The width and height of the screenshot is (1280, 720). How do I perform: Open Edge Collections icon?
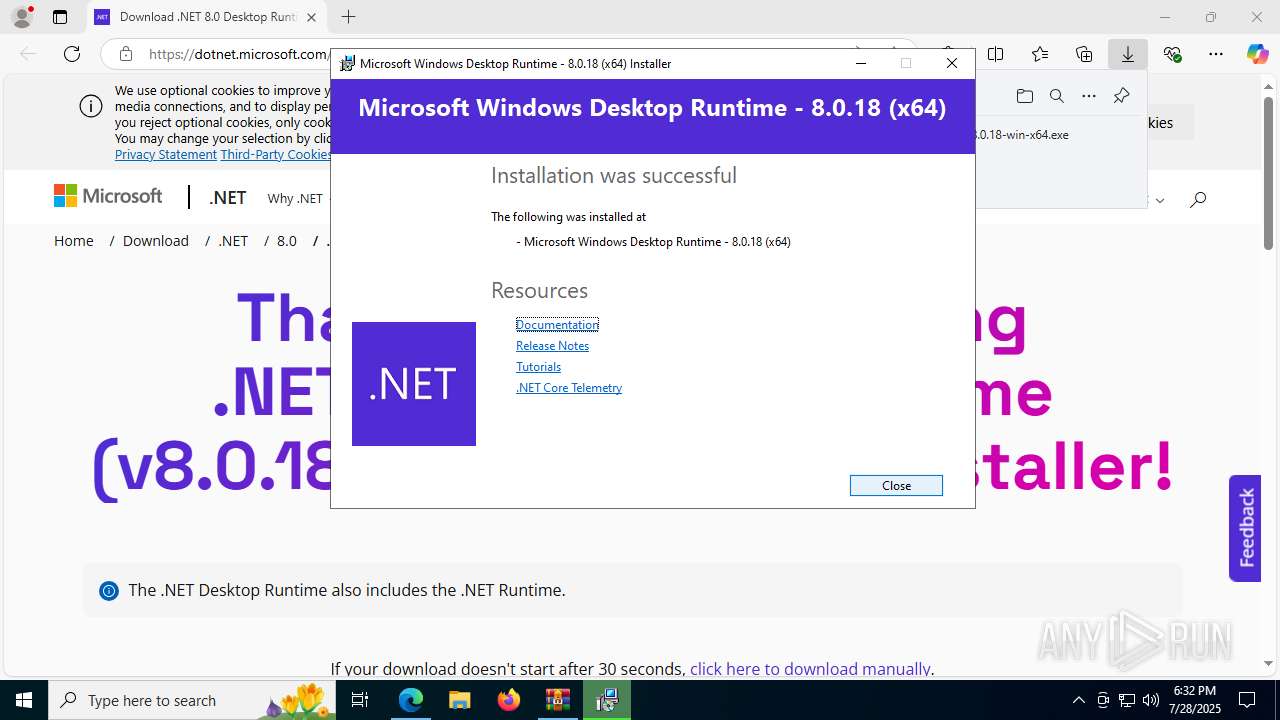(x=1084, y=54)
